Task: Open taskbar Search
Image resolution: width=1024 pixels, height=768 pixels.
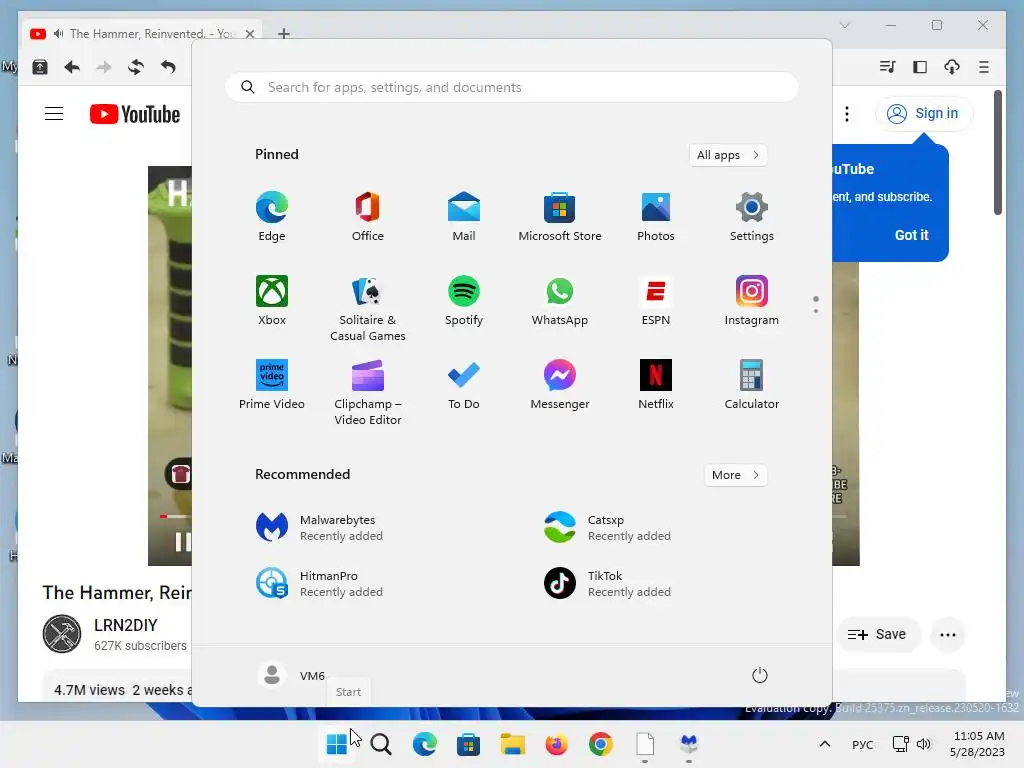Action: pyautogui.click(x=381, y=744)
